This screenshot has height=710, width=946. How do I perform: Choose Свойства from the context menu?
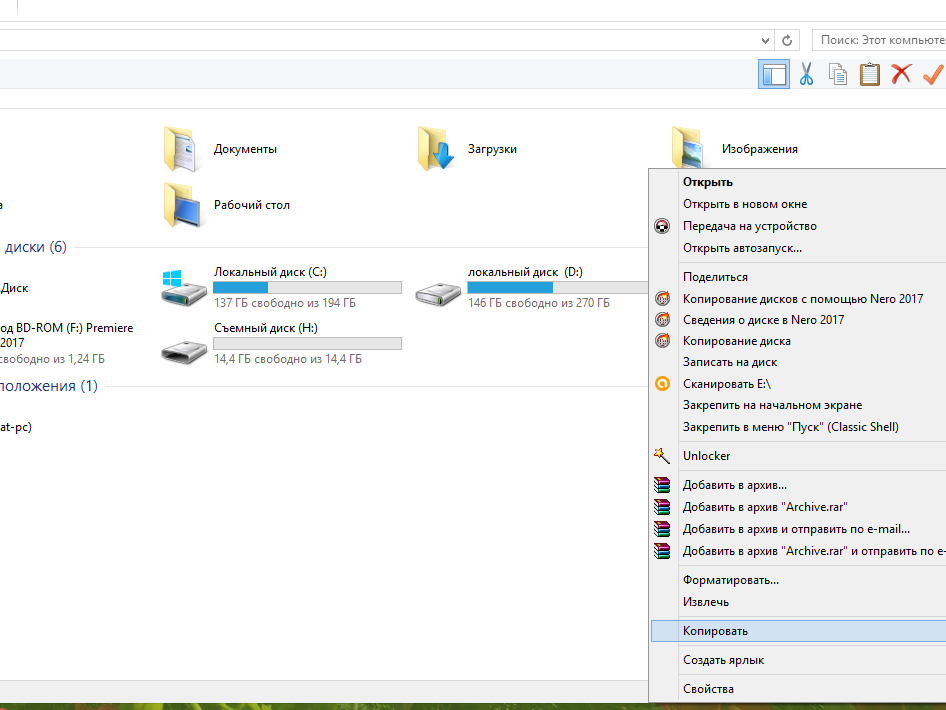point(798,689)
